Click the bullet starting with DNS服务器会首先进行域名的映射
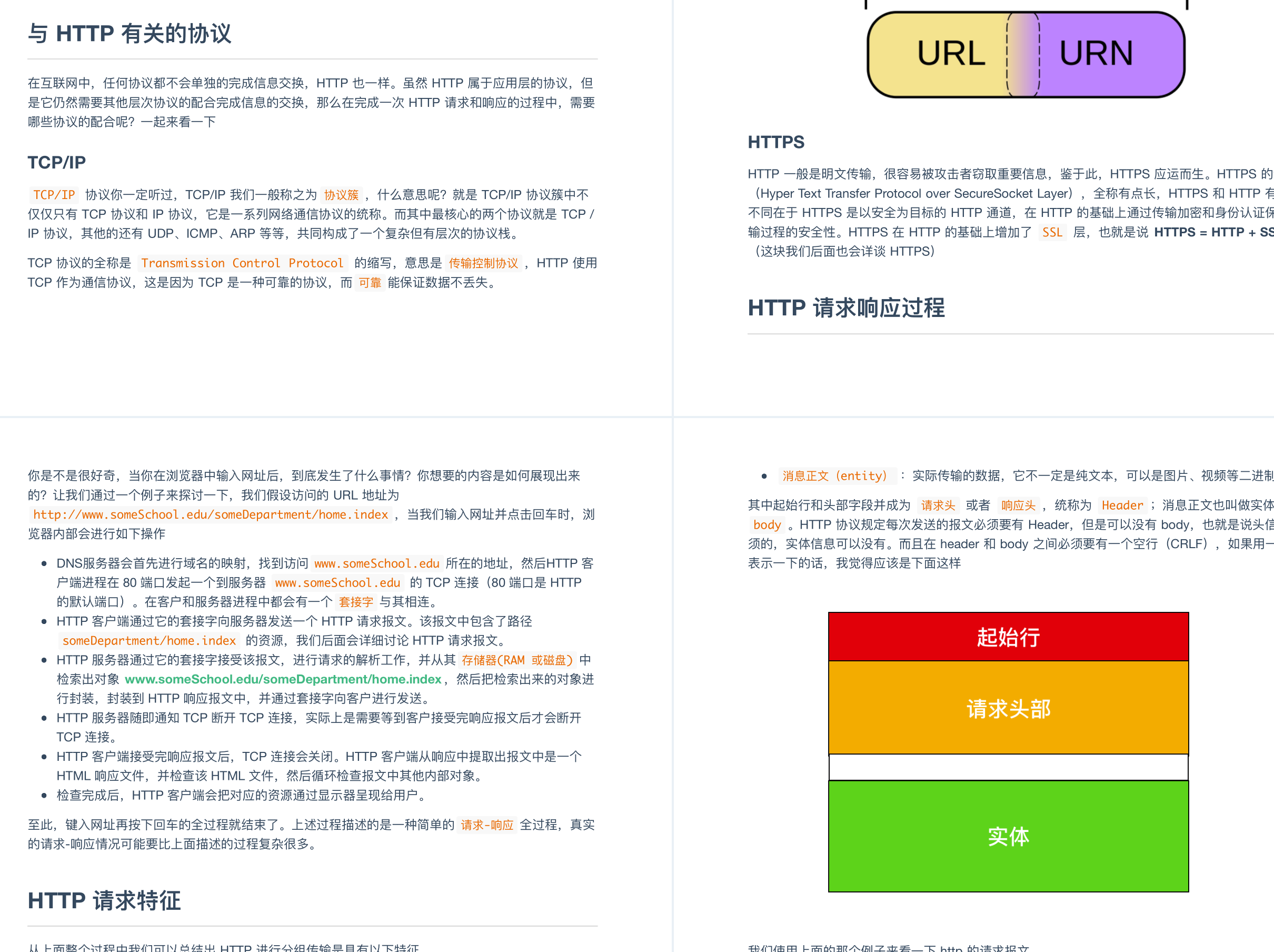This screenshot has width=1274, height=952. click(x=325, y=582)
